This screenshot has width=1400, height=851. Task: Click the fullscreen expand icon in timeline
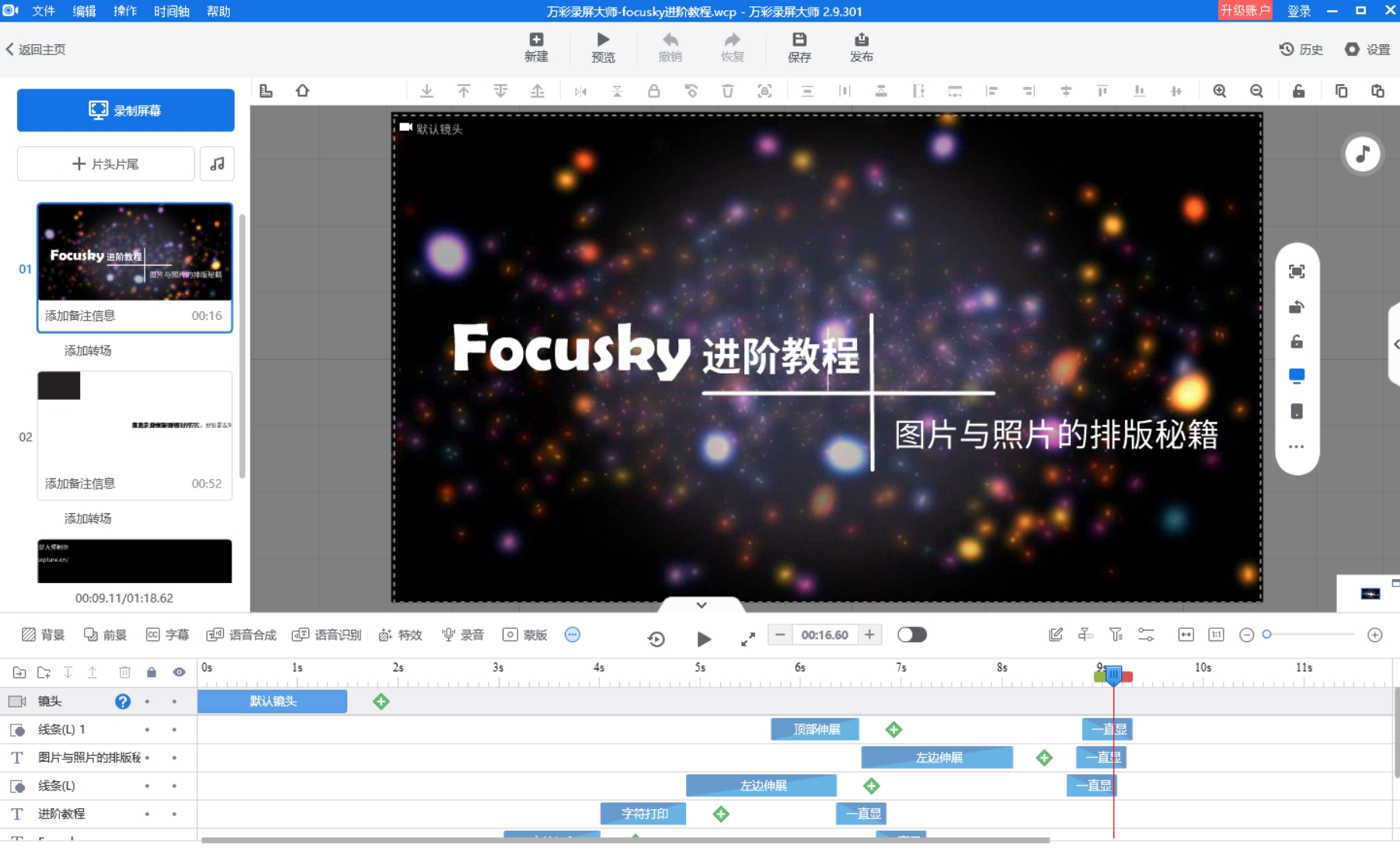tap(748, 639)
